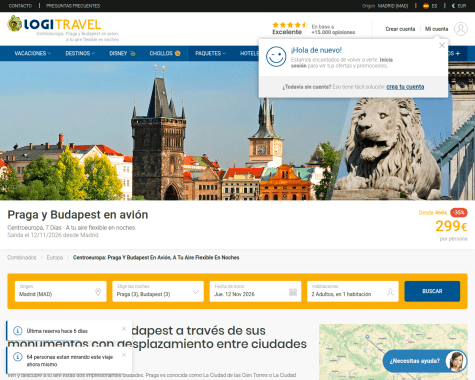475x380 pixels.
Task: Click Combinados breadcrumb
Action: [x=22, y=257]
